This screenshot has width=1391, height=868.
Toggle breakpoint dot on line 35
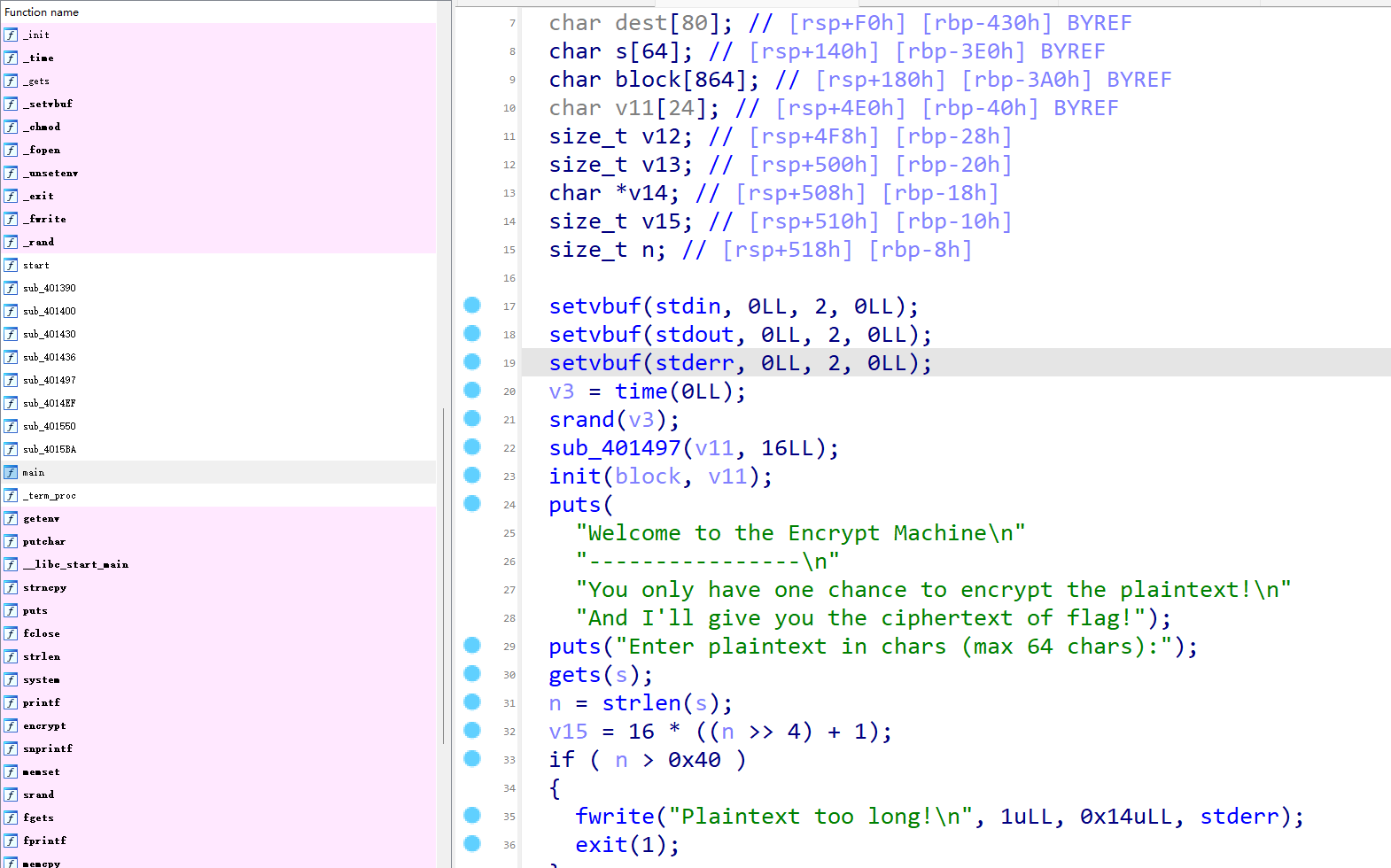coord(472,815)
